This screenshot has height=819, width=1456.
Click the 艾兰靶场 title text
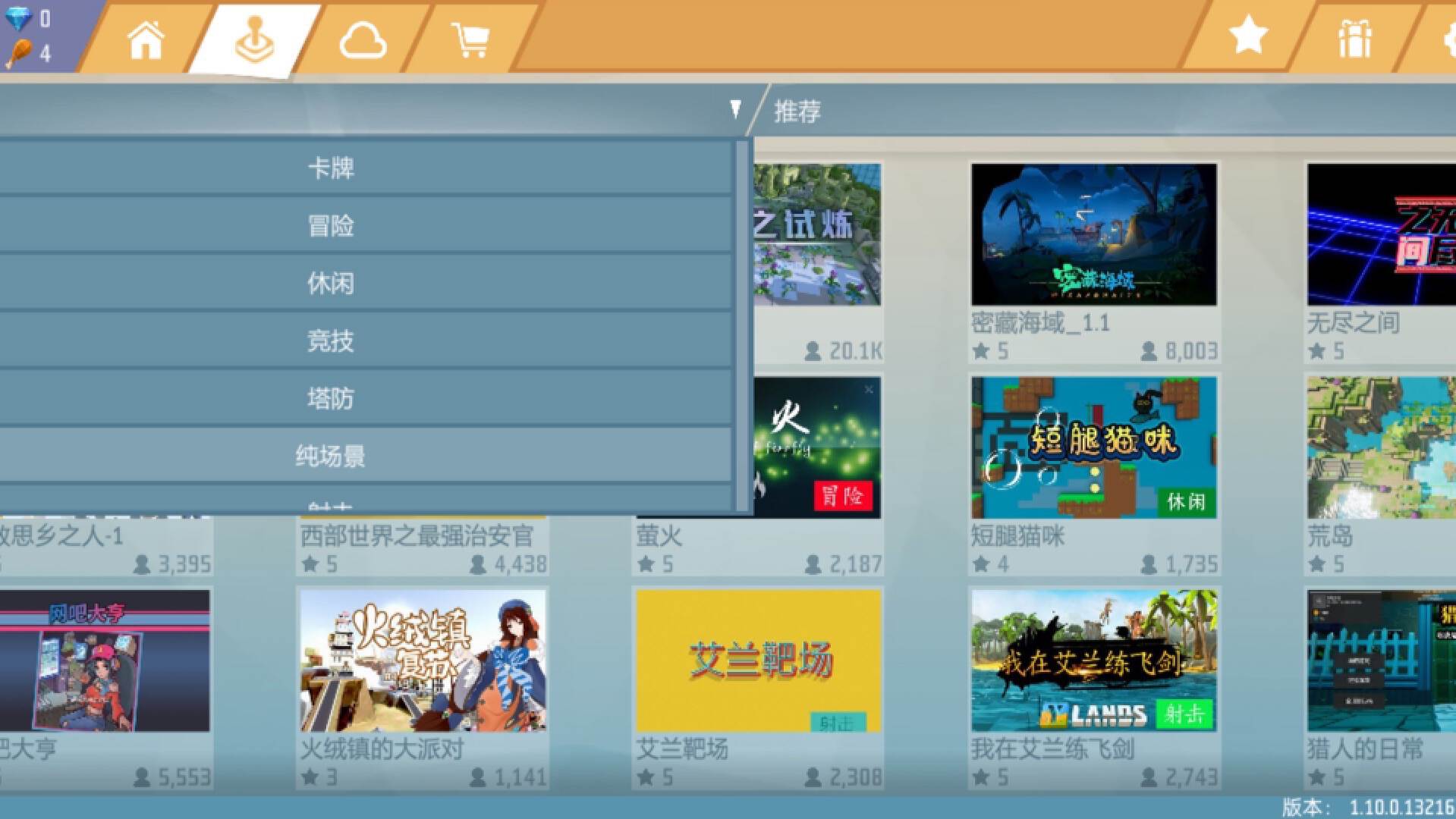pyautogui.click(x=682, y=749)
